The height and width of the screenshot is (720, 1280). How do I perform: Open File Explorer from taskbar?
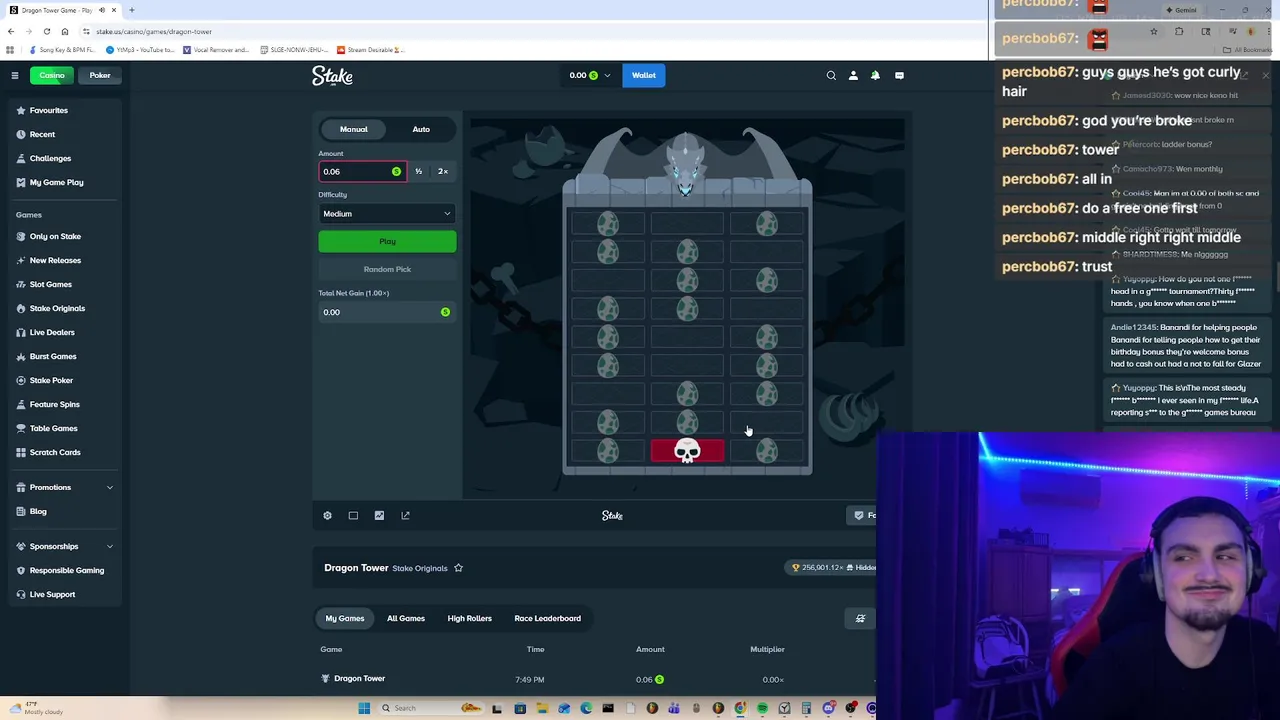pos(542,708)
